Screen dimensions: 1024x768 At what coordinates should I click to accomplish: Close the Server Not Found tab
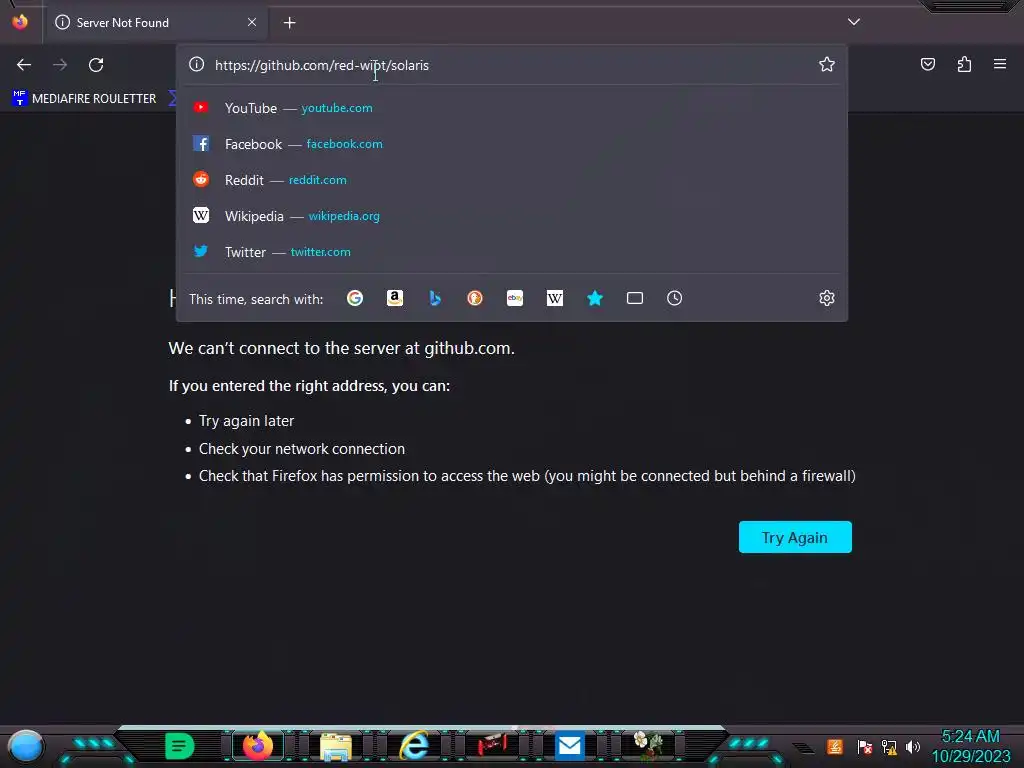252,22
